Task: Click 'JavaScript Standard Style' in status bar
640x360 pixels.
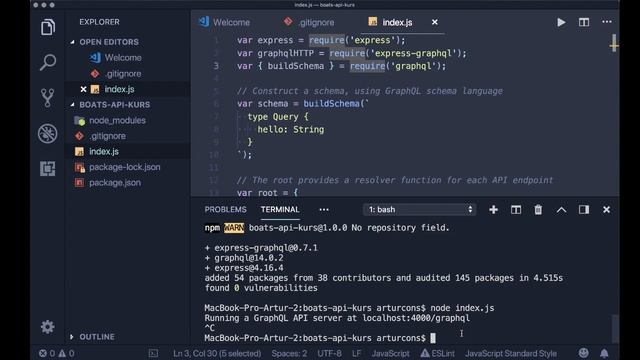Action: pyautogui.click(x=511, y=353)
